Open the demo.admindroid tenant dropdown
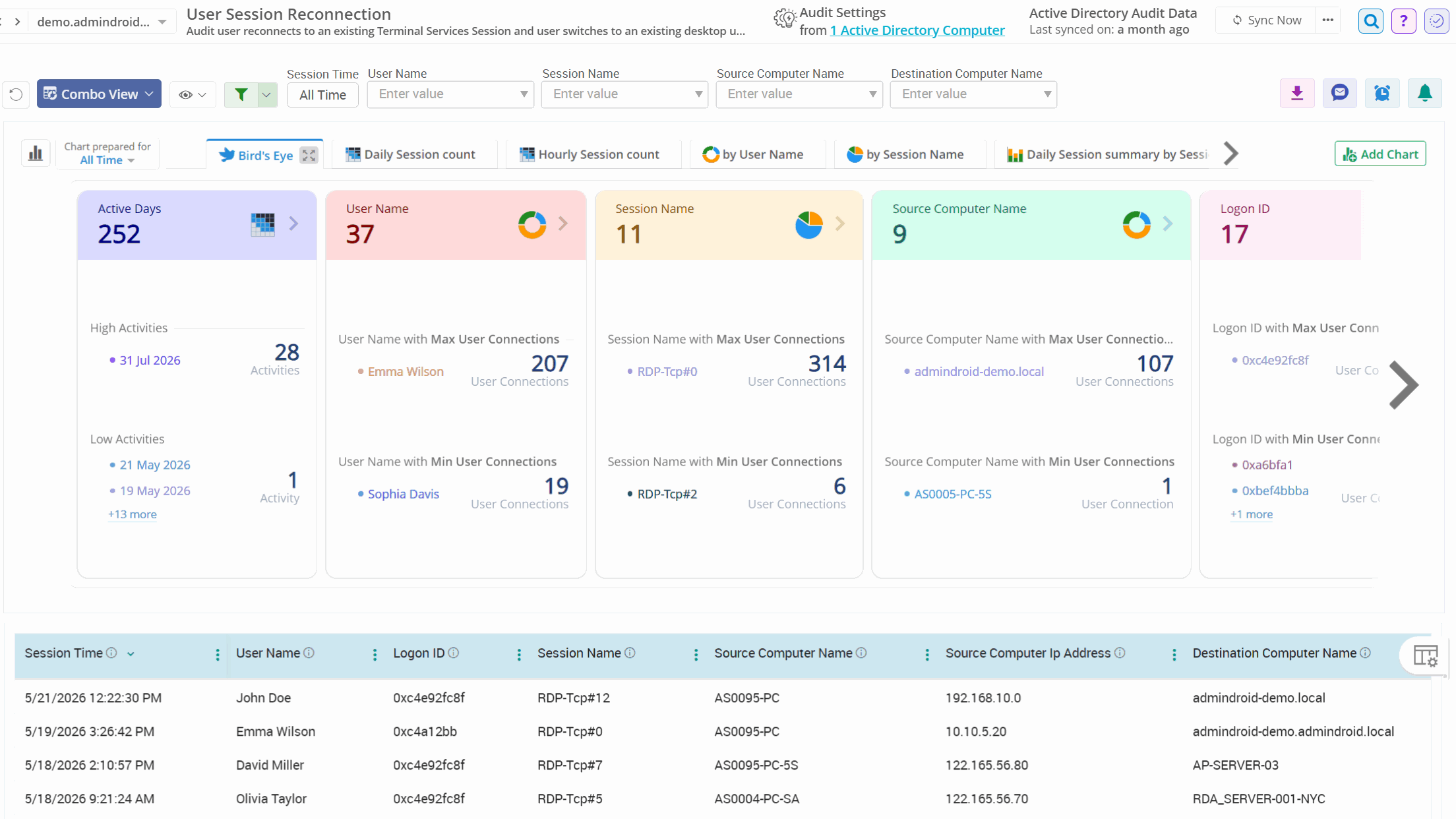This screenshot has width=1456, height=819. coord(102,22)
